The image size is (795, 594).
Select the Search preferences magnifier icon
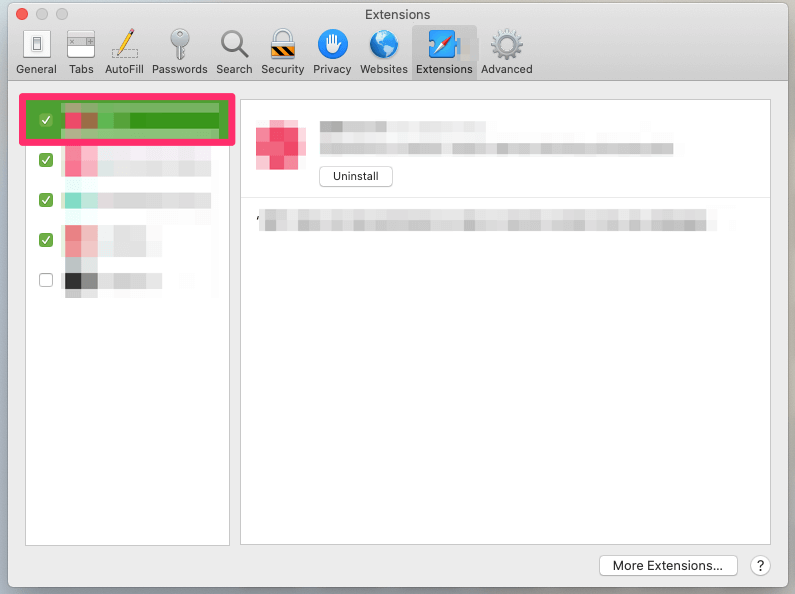point(234,51)
